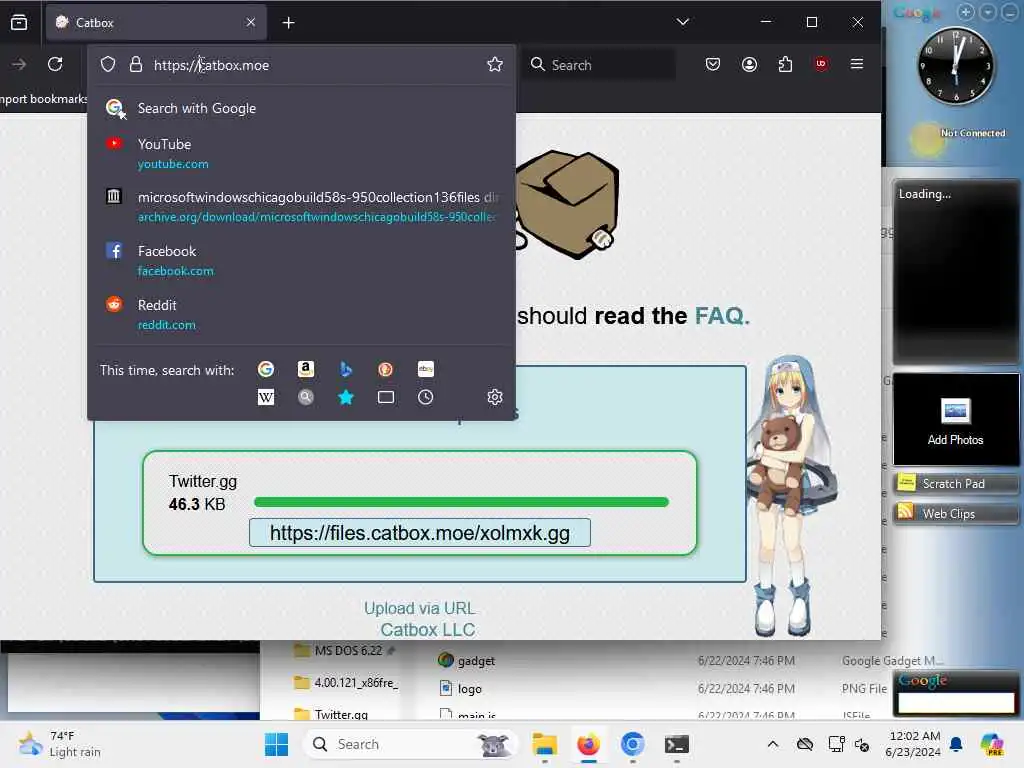This screenshot has width=1024, height=768.
Task: Click the forward navigation arrow
Action: point(19,64)
